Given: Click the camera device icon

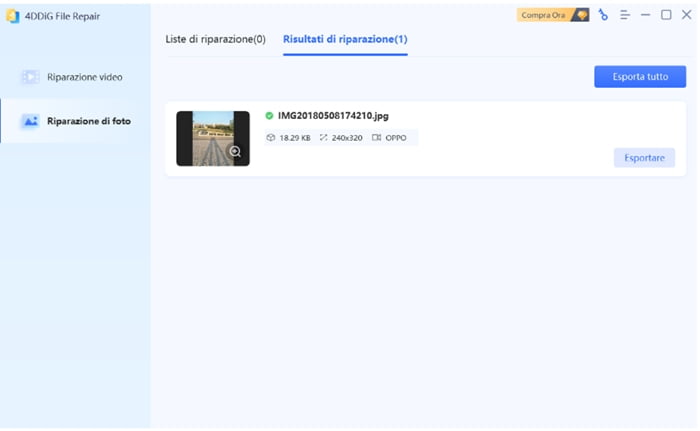Looking at the screenshot, I should pos(376,138).
